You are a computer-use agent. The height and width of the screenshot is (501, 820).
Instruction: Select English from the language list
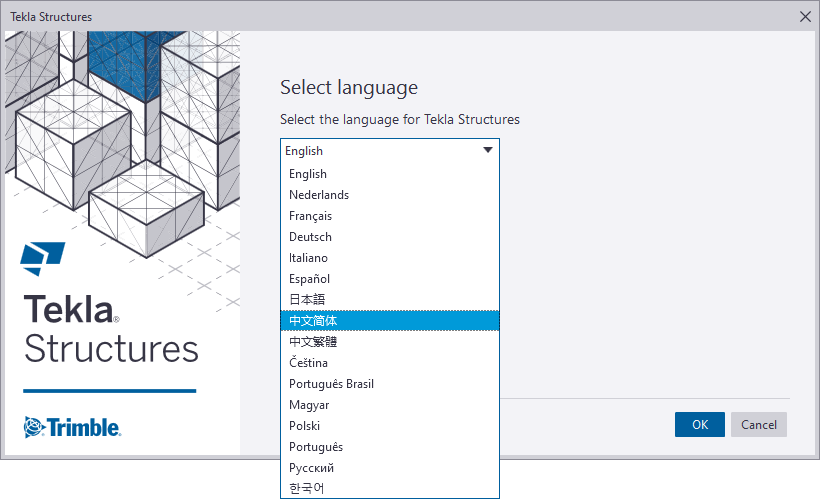[x=390, y=174]
